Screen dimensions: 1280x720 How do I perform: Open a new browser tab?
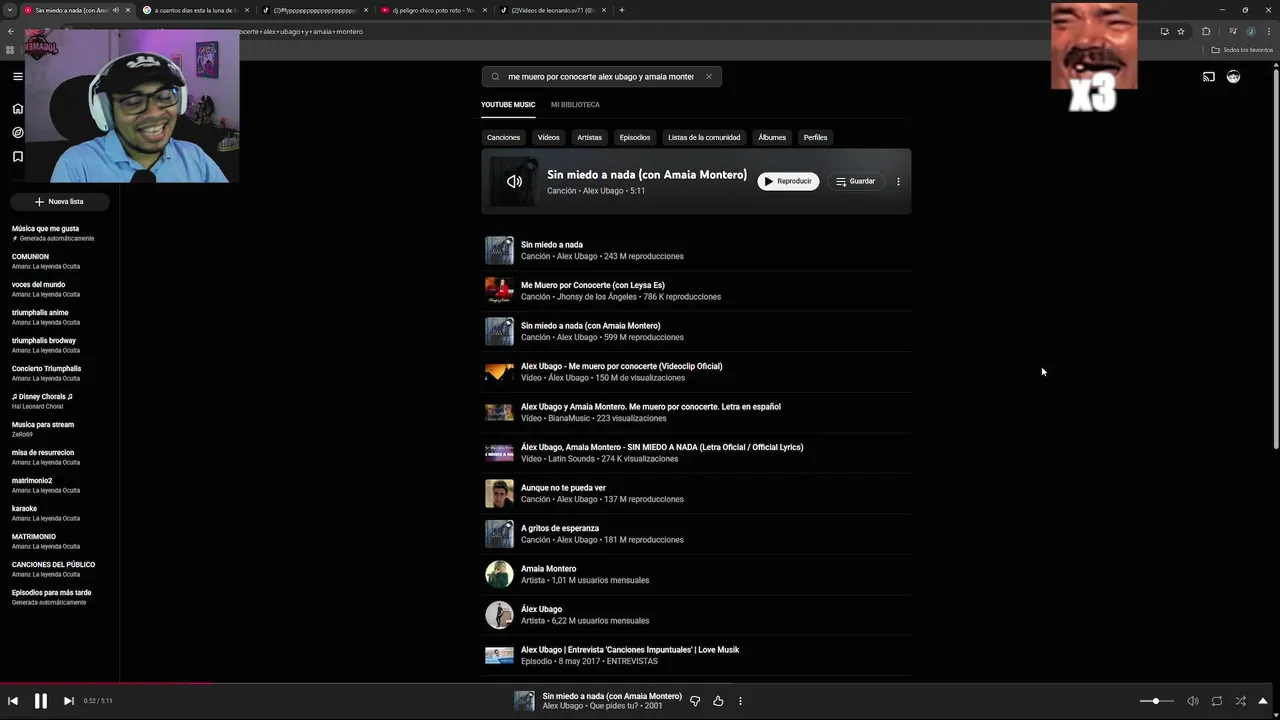[622, 10]
